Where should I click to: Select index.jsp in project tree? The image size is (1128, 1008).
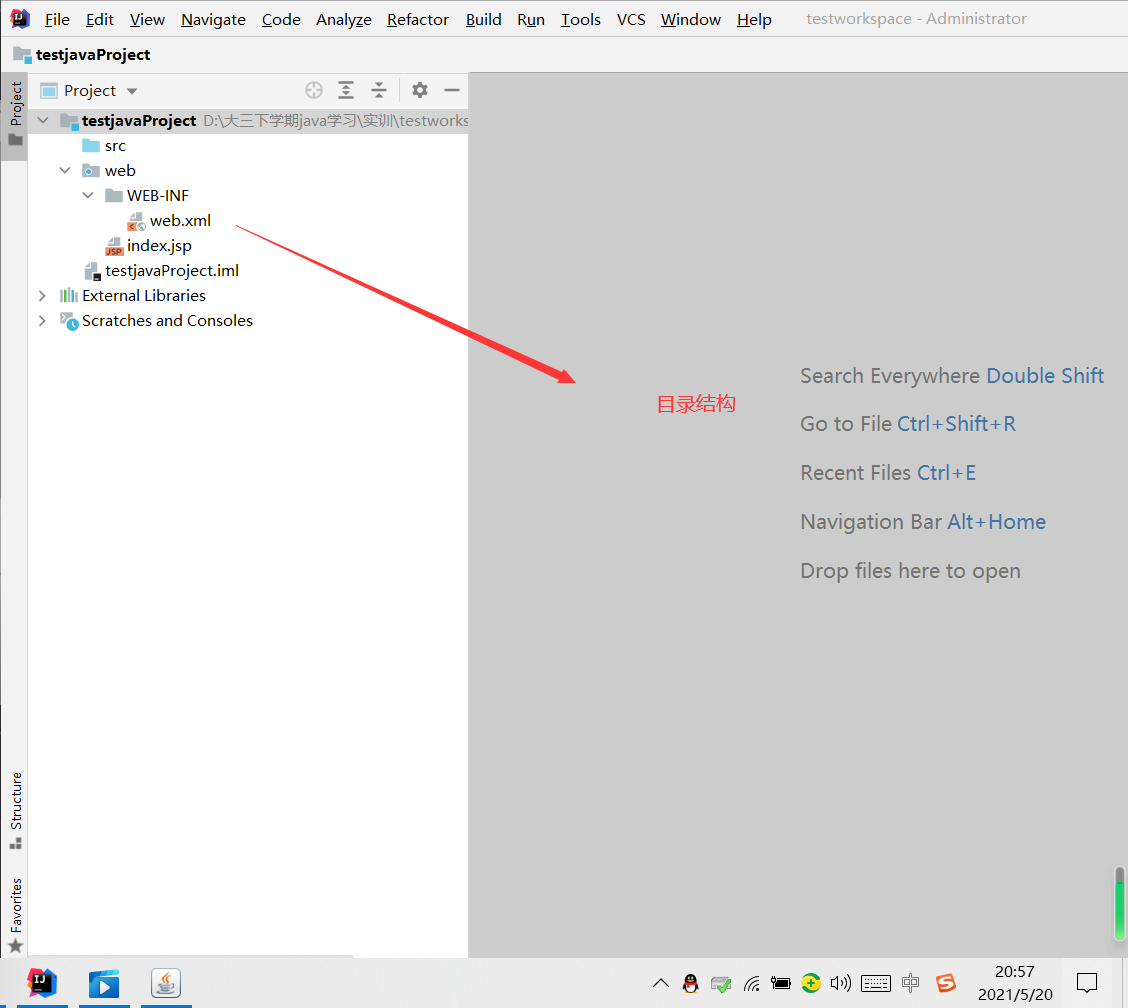pyautogui.click(x=159, y=246)
